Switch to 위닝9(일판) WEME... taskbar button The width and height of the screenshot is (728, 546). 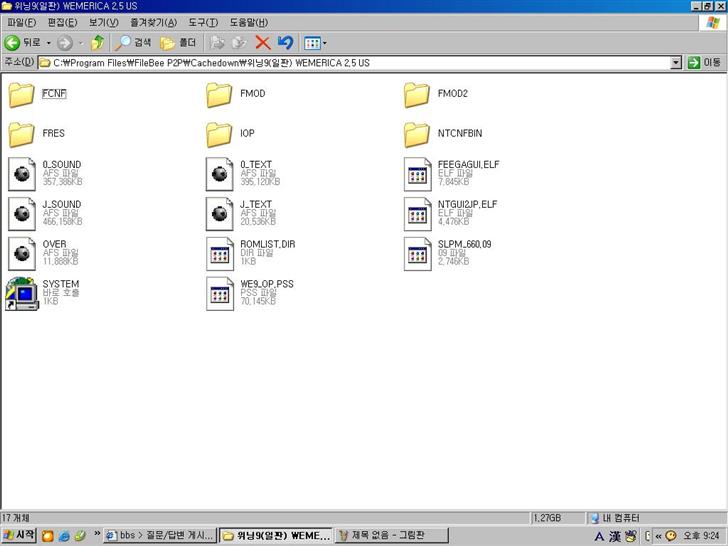point(276,535)
